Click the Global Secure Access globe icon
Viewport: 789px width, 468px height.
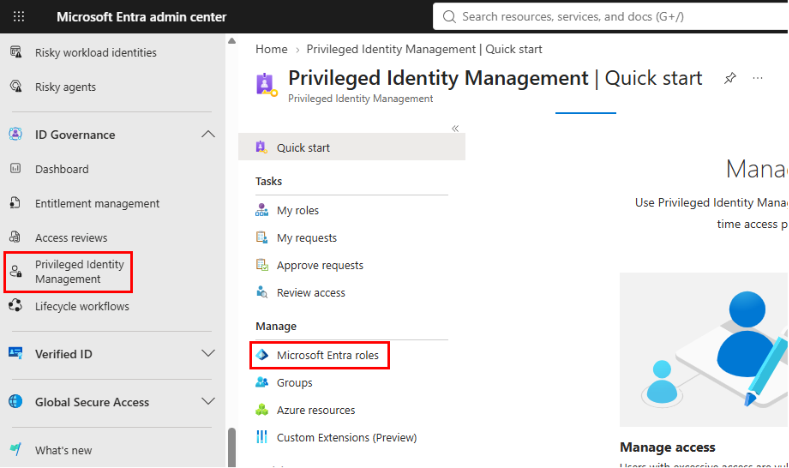pos(16,402)
